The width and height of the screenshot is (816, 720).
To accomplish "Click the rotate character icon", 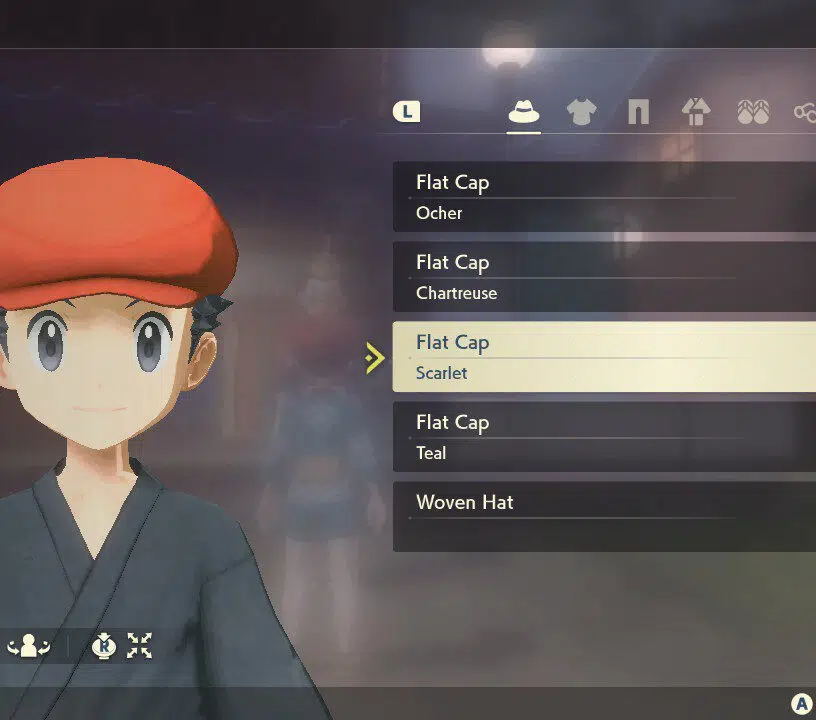I will coord(29,646).
